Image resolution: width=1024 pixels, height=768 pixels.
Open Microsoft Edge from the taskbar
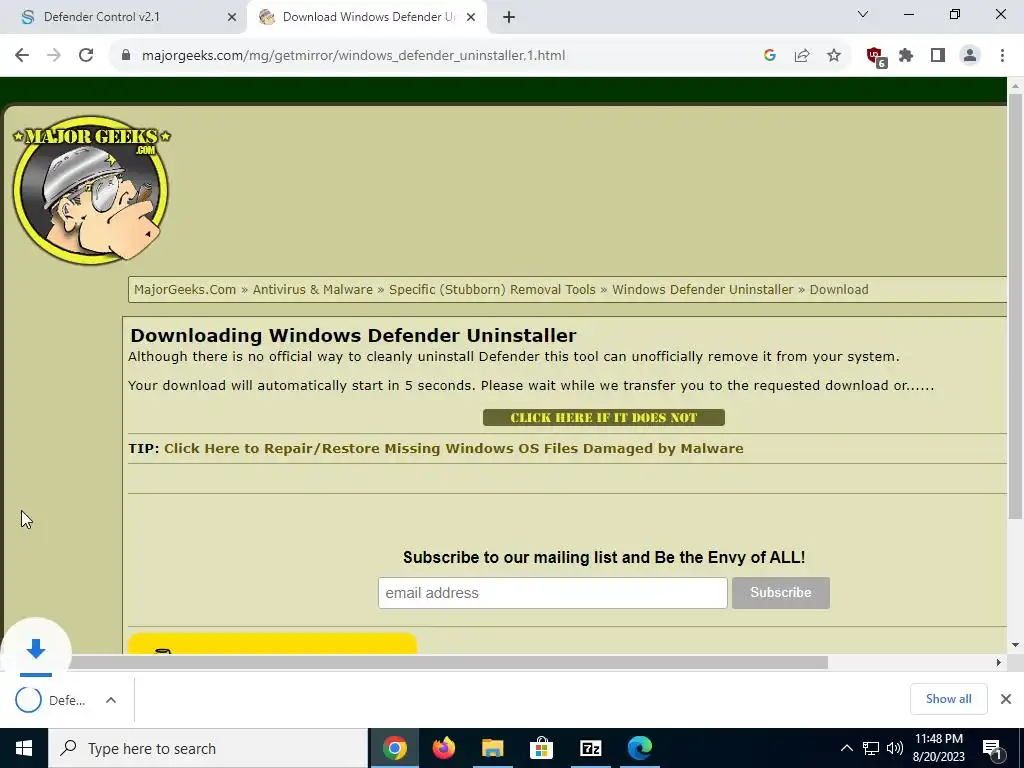pyautogui.click(x=639, y=748)
